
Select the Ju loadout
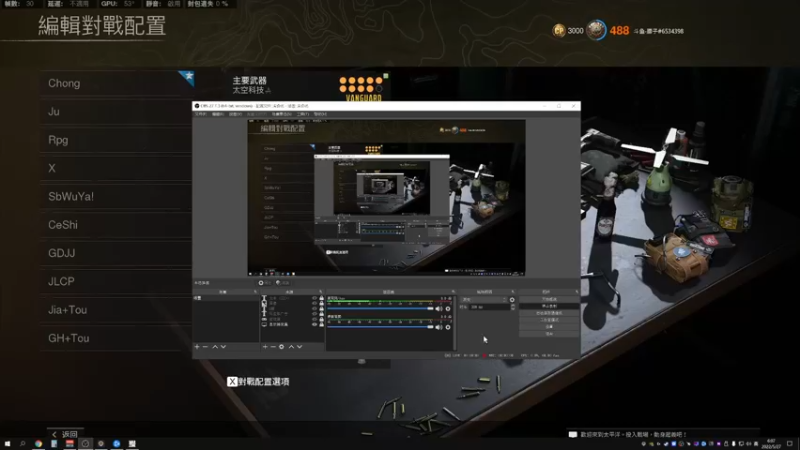coord(116,112)
